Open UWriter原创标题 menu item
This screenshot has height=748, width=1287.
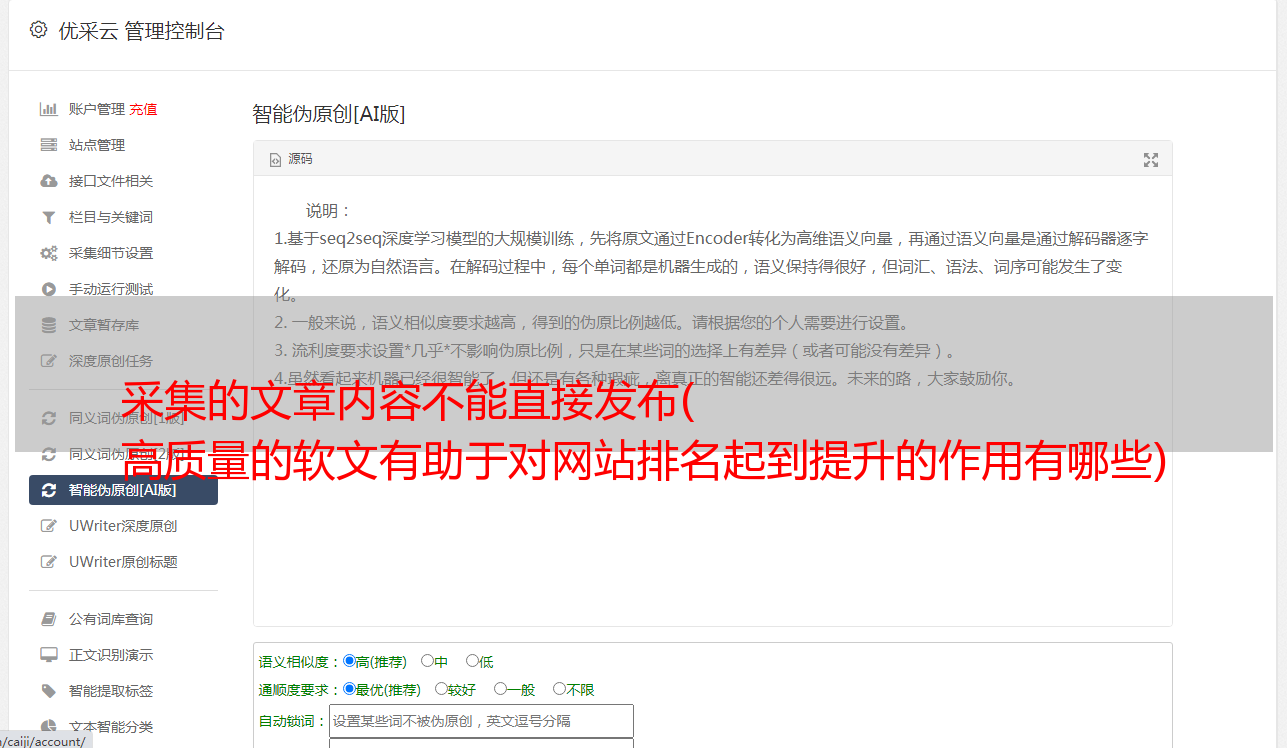click(123, 562)
